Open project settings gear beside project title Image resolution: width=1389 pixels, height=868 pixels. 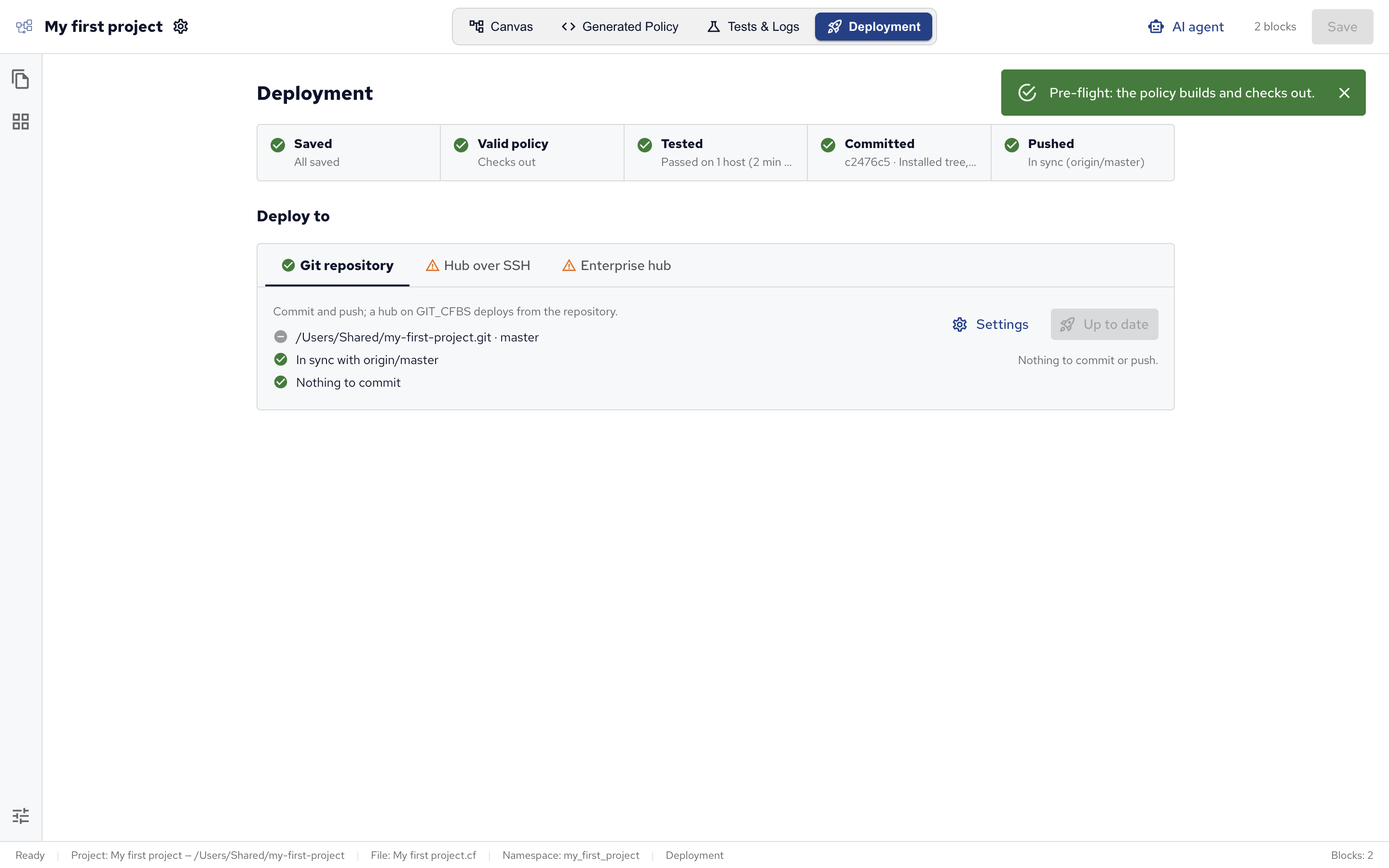click(x=181, y=27)
